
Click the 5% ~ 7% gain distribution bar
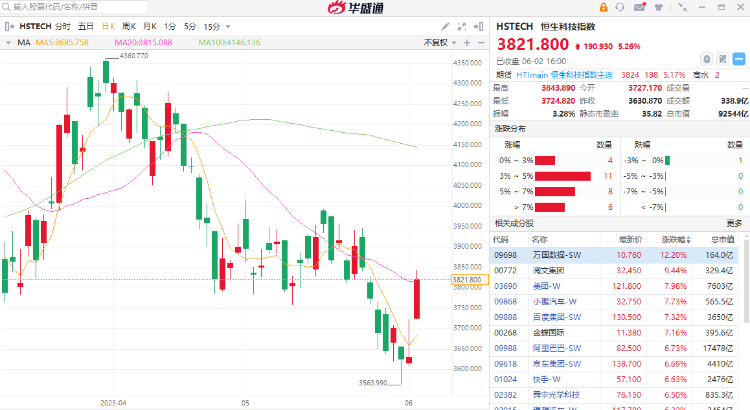pyautogui.click(x=555, y=191)
